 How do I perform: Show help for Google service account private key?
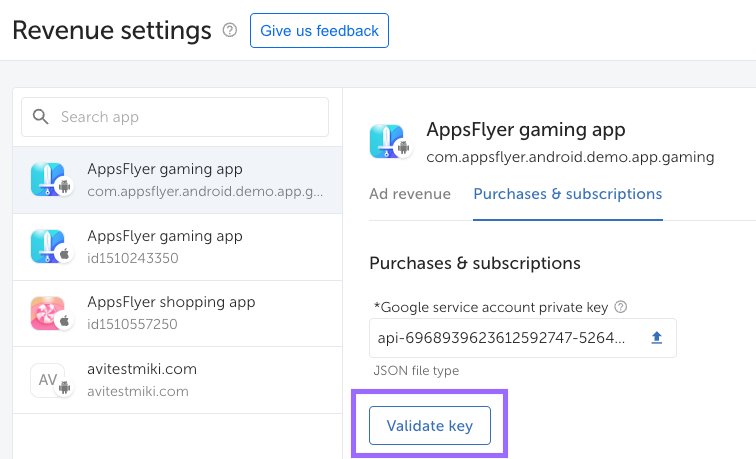click(620, 307)
